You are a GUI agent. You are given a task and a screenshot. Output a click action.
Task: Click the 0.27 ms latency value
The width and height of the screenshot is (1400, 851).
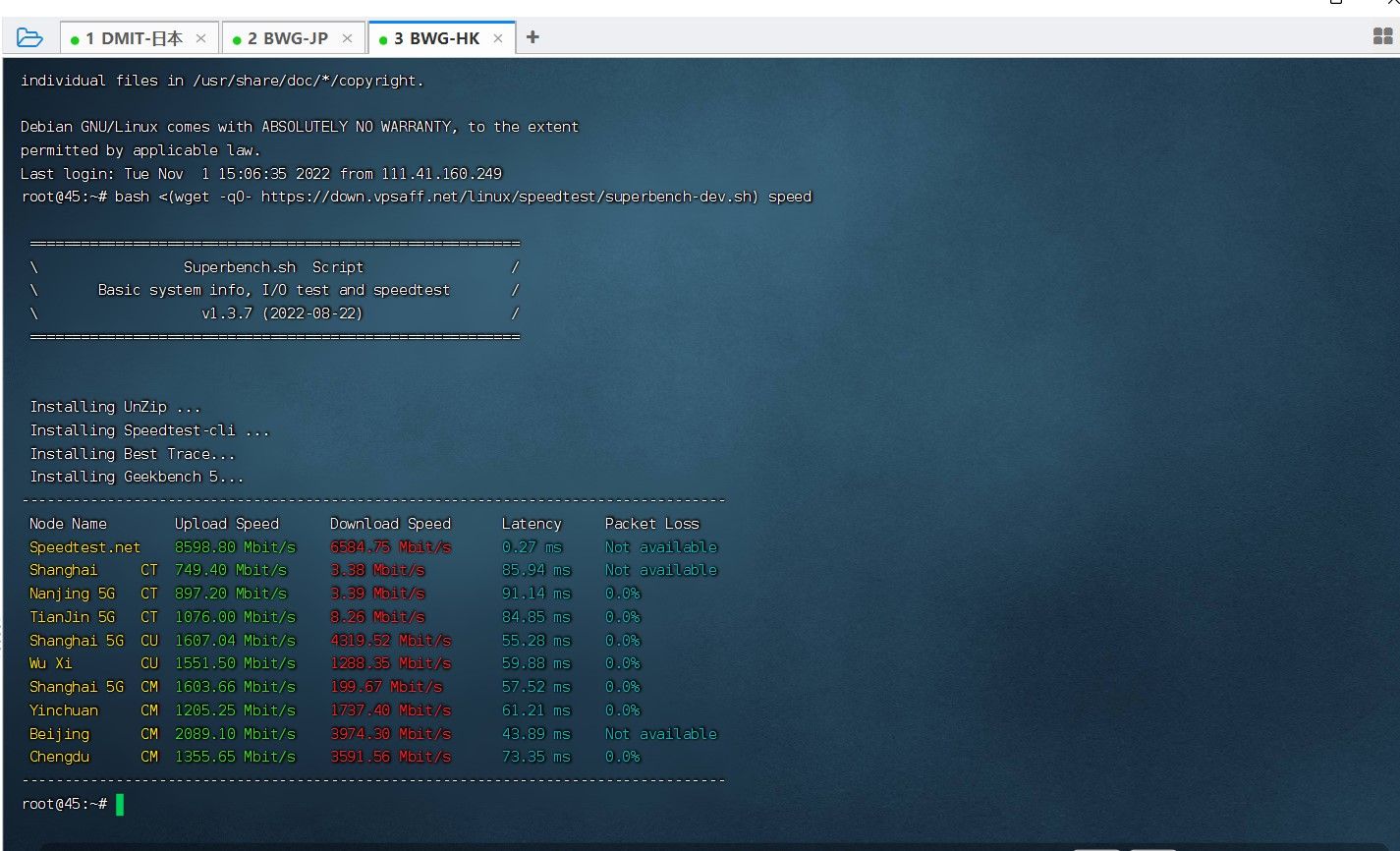pos(532,547)
